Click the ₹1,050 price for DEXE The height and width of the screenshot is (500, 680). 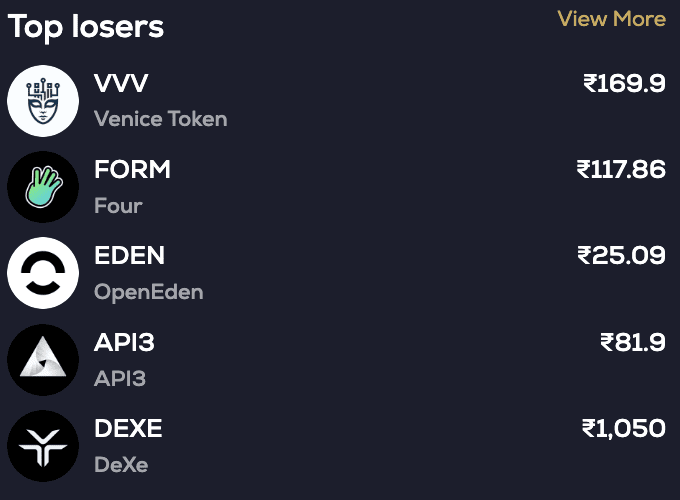[623, 429]
